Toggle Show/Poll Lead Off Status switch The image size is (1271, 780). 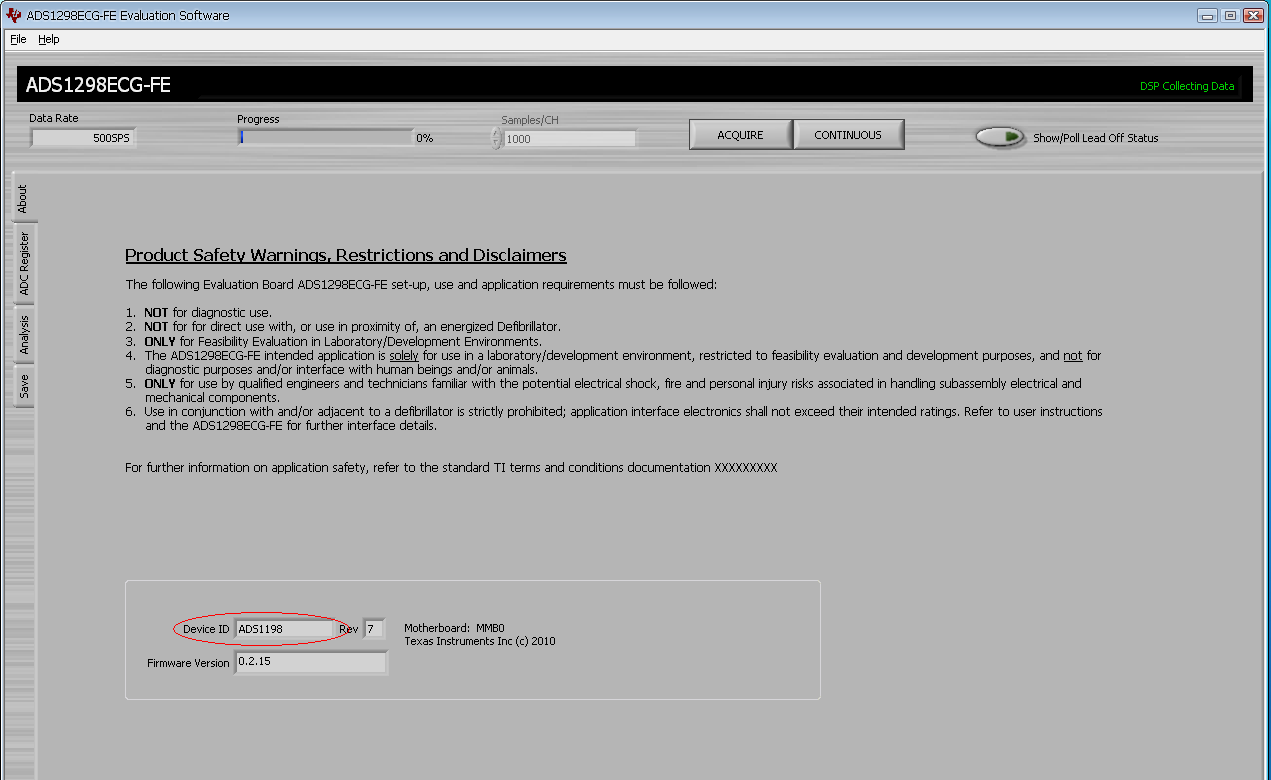(1001, 137)
